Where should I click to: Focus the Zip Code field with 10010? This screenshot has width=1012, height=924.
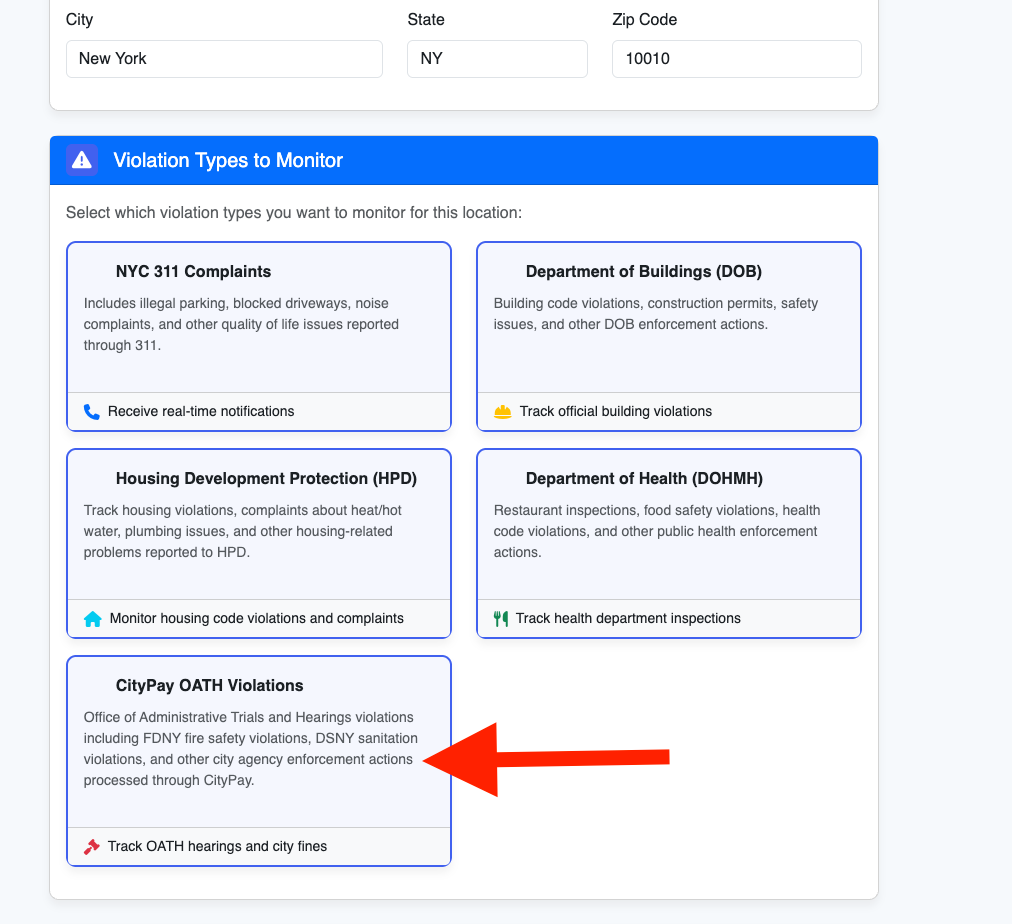tap(736, 59)
